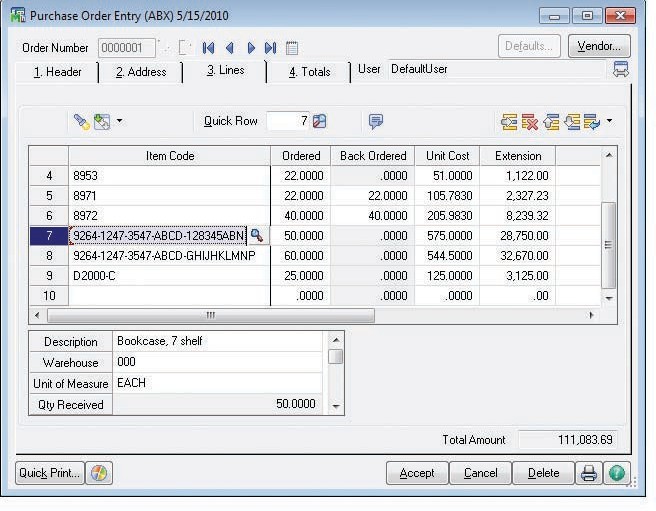
Task: Click the grid scroll up arrow
Action: coord(609,155)
